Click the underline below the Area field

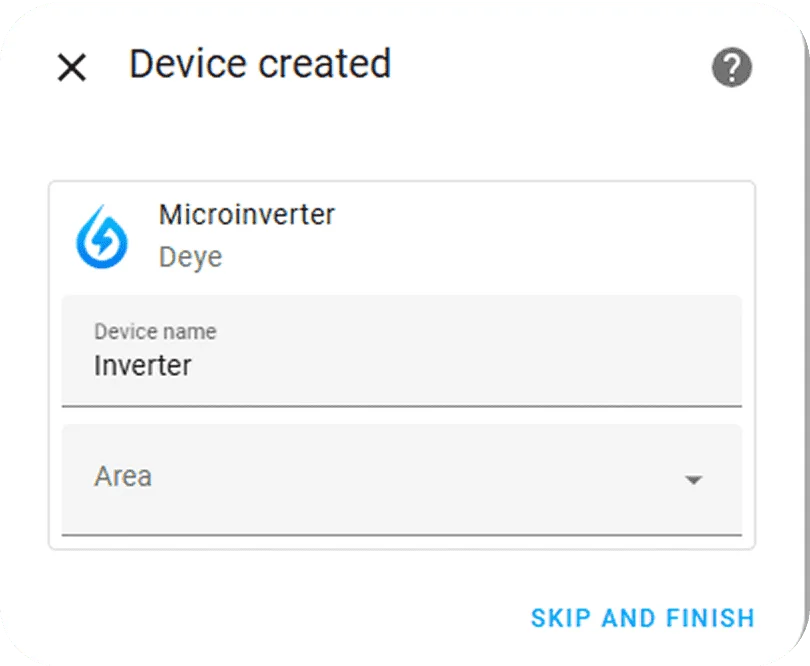400,534
